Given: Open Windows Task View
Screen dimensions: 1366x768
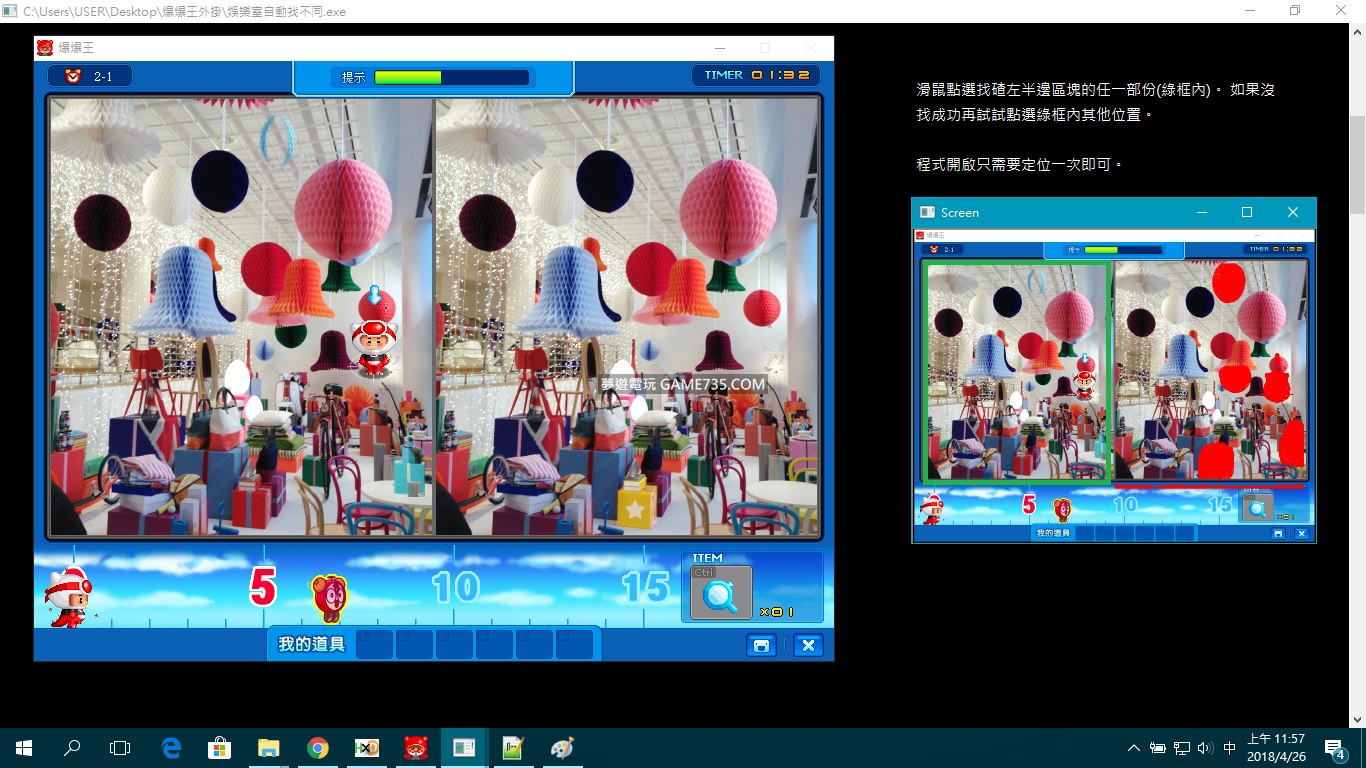Looking at the screenshot, I should [120, 748].
